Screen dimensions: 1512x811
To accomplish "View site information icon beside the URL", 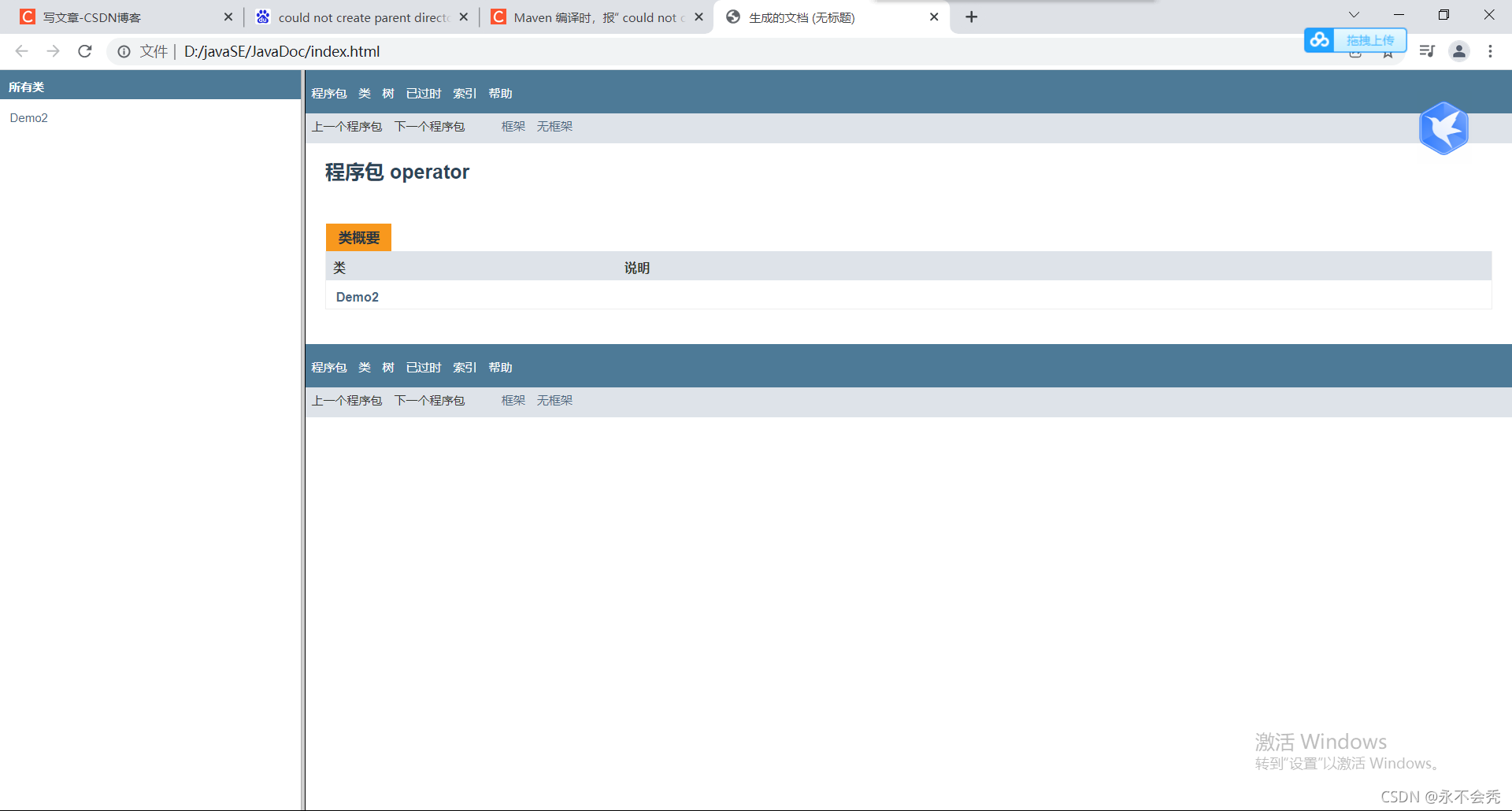I will pyautogui.click(x=124, y=51).
